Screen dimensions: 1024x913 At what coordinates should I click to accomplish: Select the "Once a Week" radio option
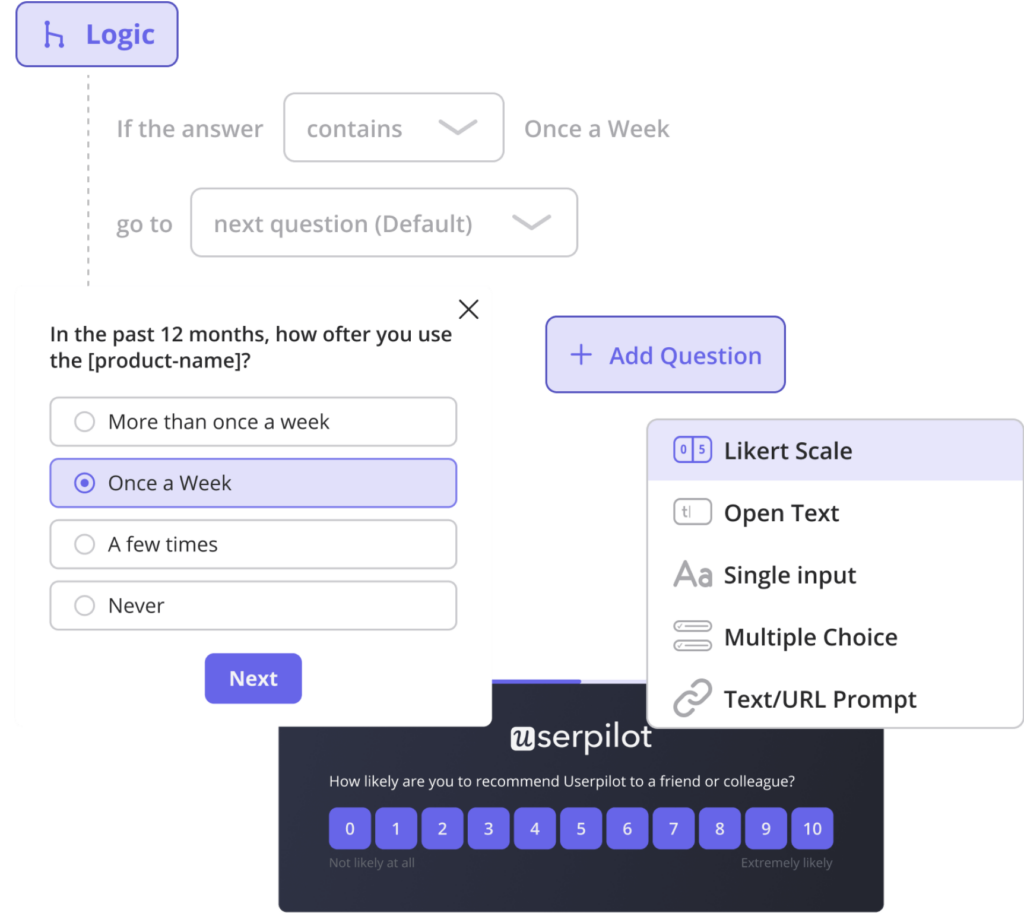click(85, 484)
